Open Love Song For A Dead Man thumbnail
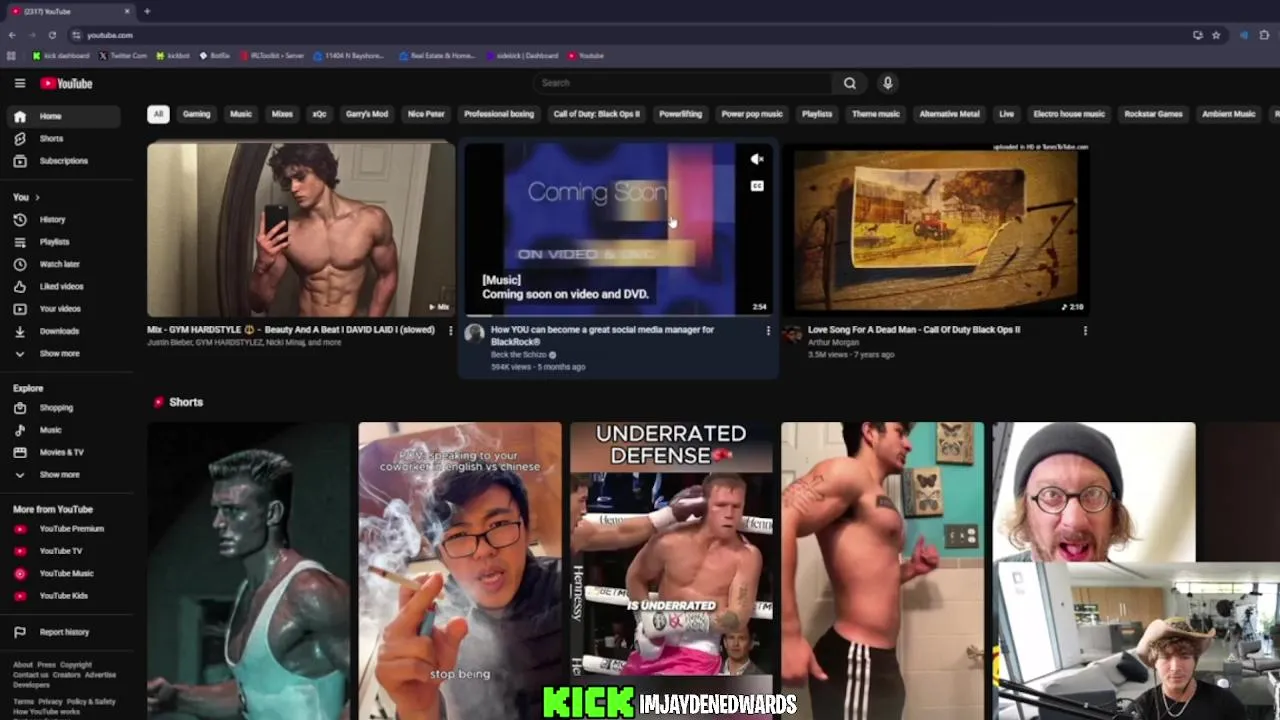The width and height of the screenshot is (1280, 720). (x=936, y=229)
